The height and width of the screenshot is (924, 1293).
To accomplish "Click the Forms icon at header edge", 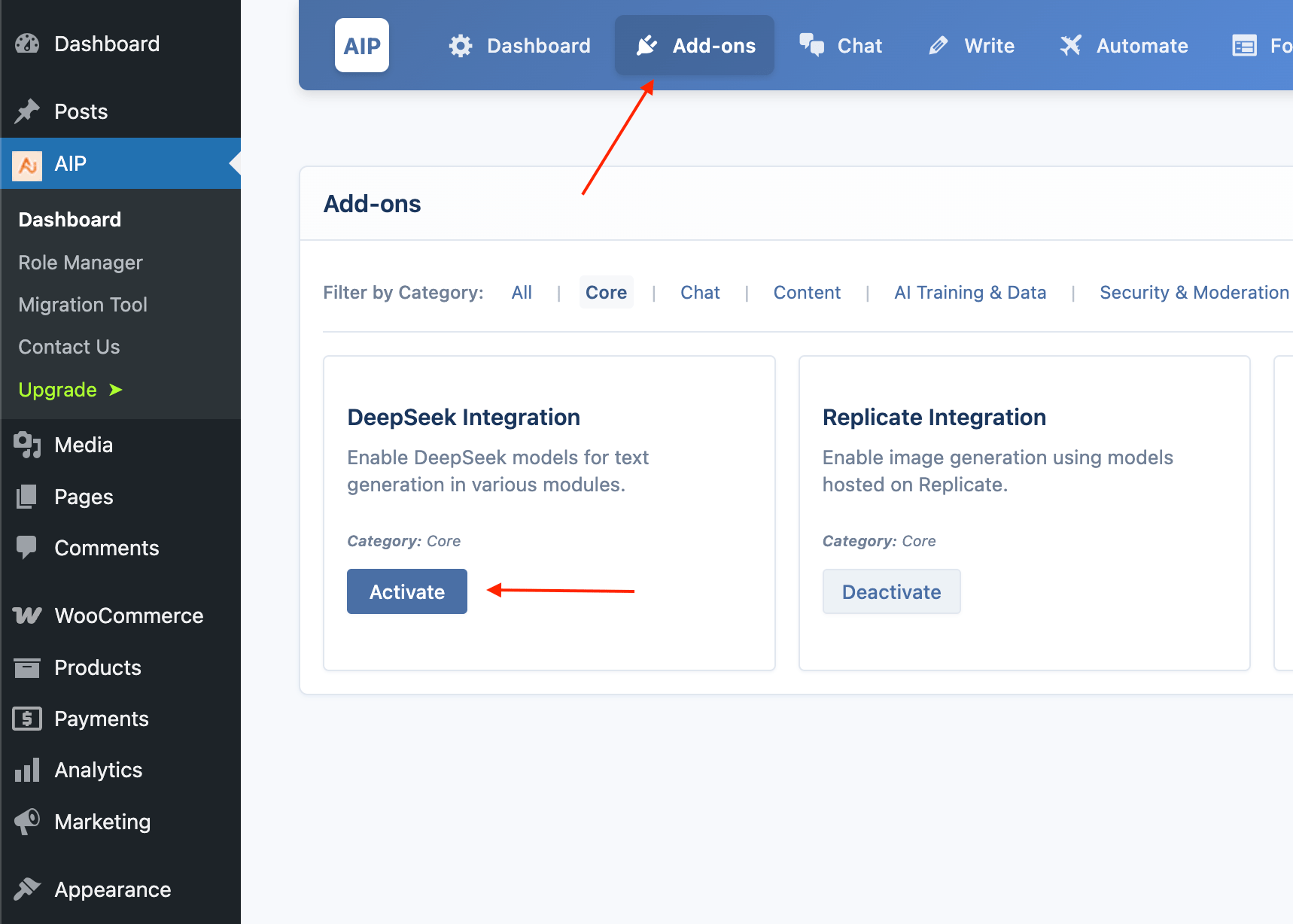I will tap(1244, 46).
